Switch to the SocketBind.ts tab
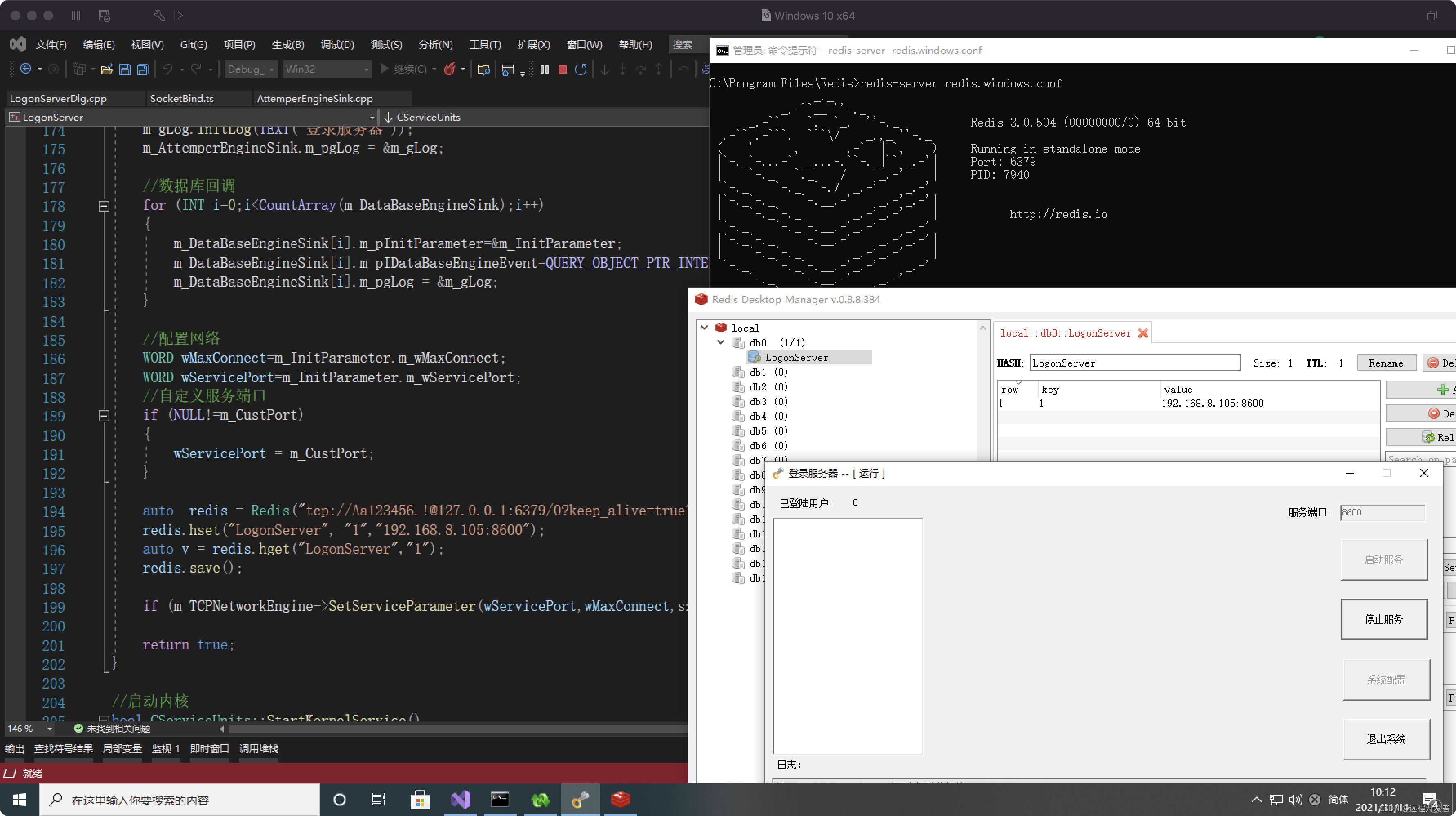Screen dimensions: 1456x816 tap(182, 98)
